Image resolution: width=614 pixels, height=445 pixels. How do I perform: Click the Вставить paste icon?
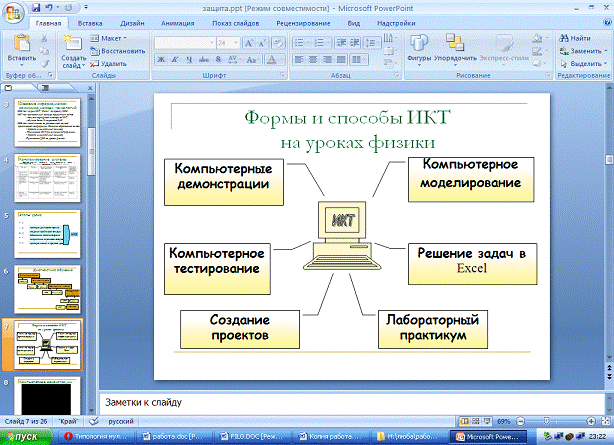[x=21, y=41]
